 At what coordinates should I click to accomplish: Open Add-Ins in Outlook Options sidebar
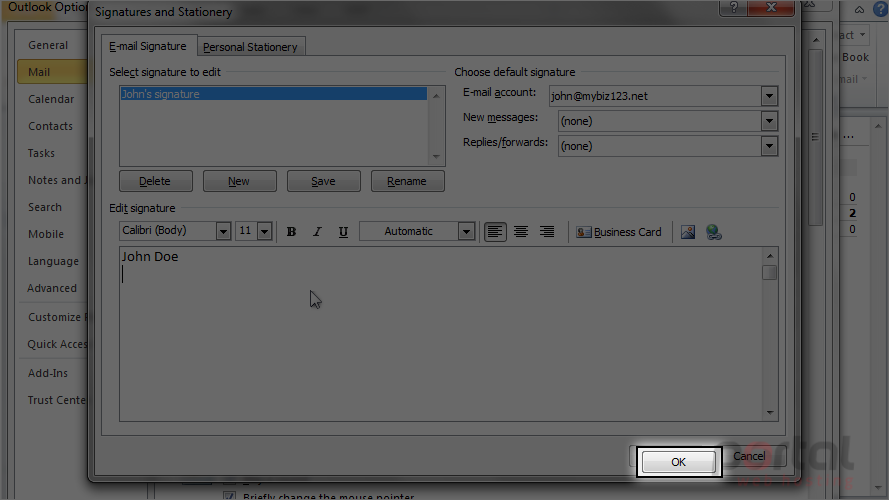point(48,374)
